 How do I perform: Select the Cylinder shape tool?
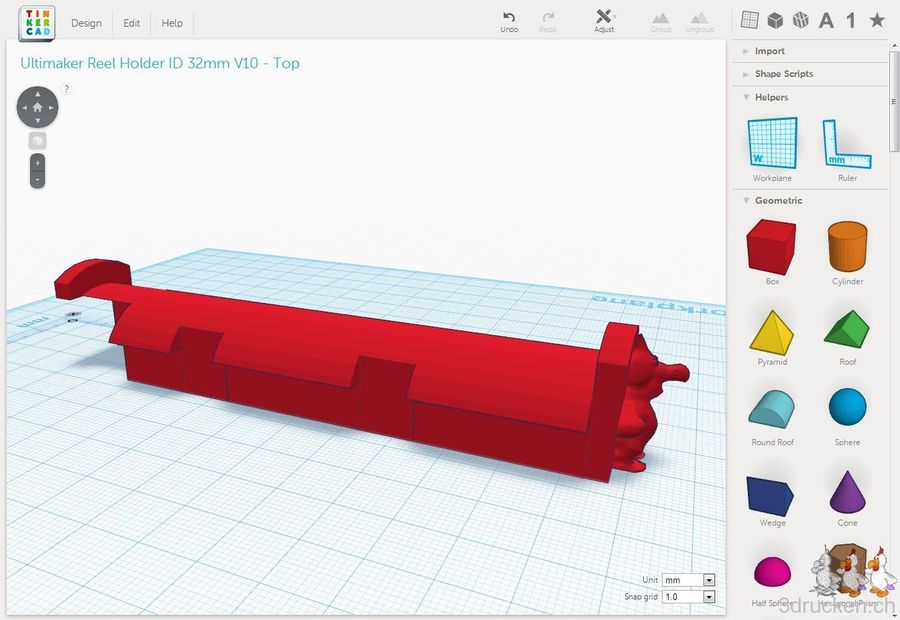tap(847, 246)
